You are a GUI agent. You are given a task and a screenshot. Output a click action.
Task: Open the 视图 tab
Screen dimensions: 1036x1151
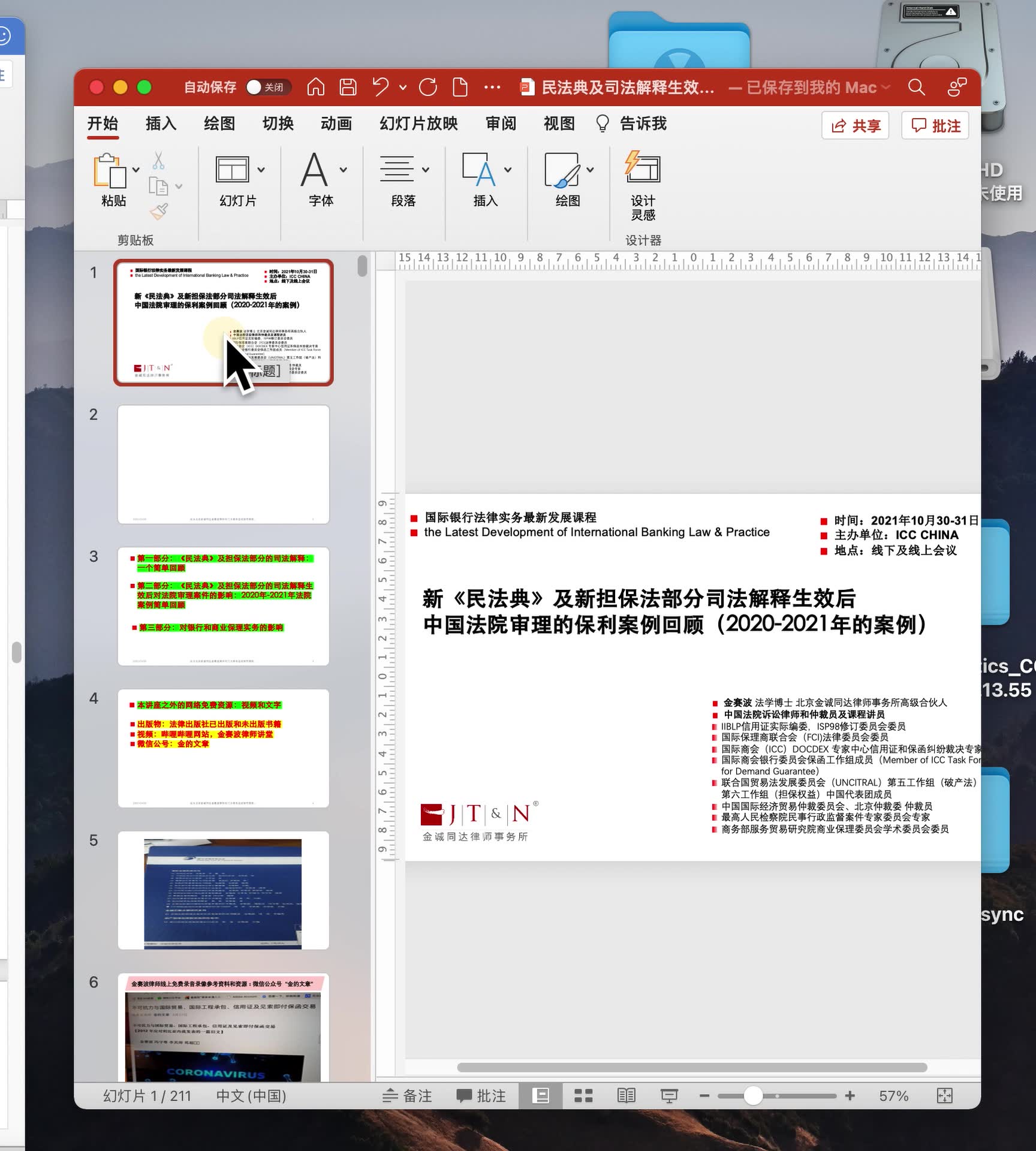click(x=559, y=123)
